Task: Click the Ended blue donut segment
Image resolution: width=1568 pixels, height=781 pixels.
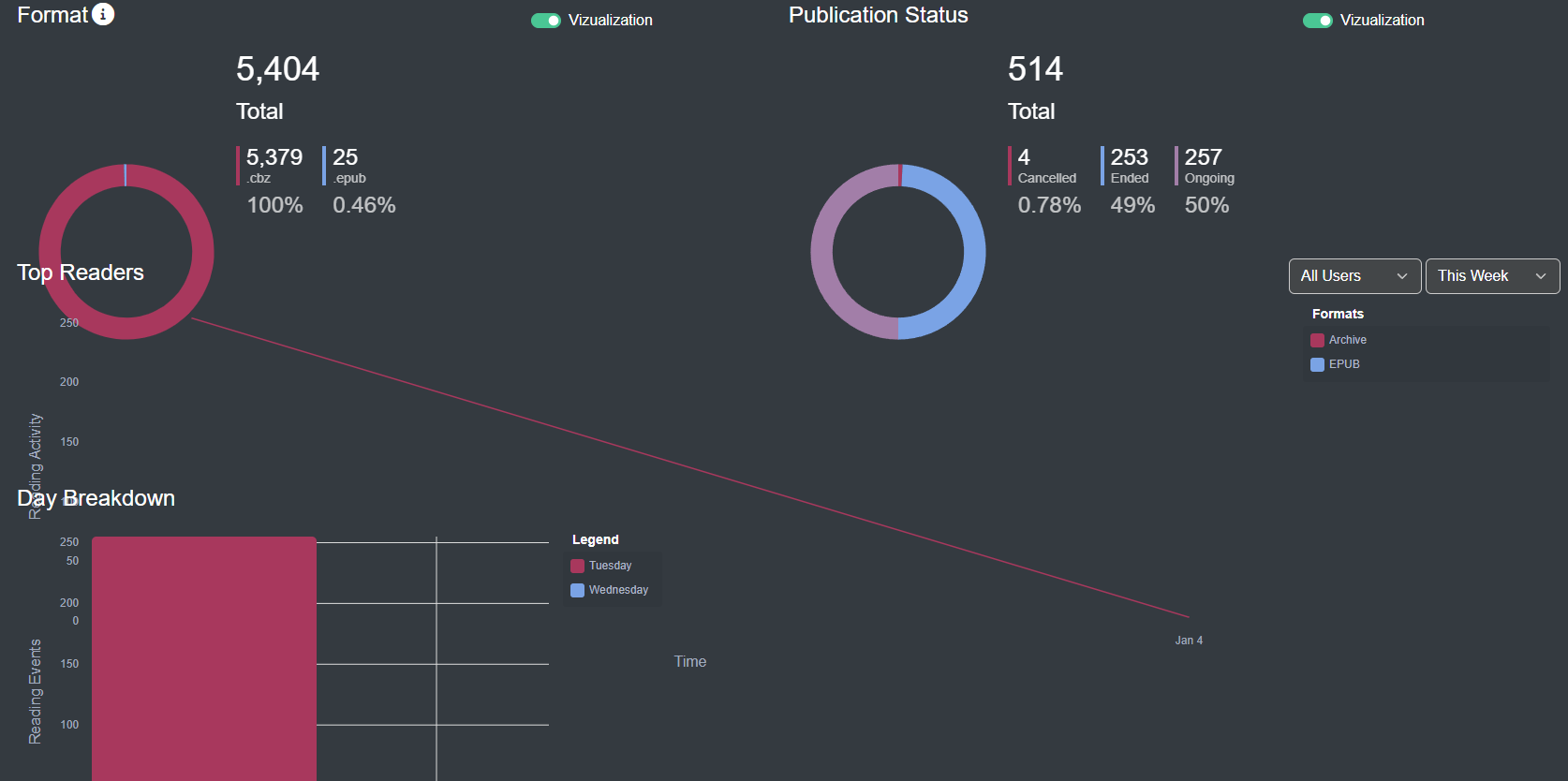Action: 974,252
